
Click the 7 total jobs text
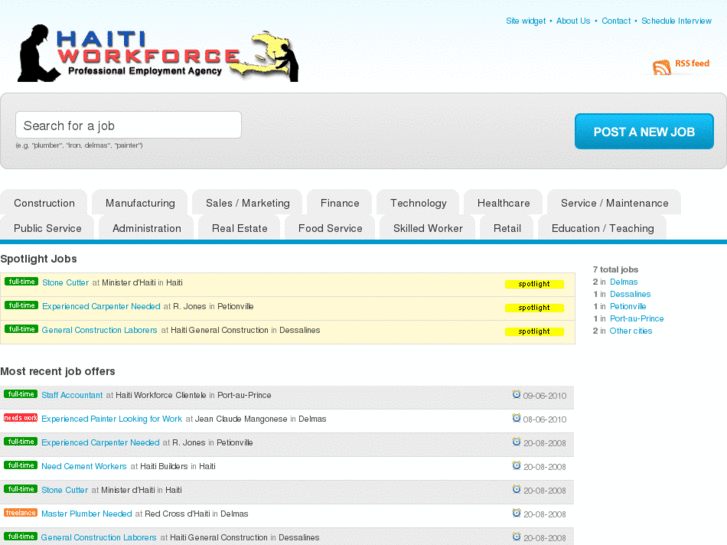(x=615, y=269)
